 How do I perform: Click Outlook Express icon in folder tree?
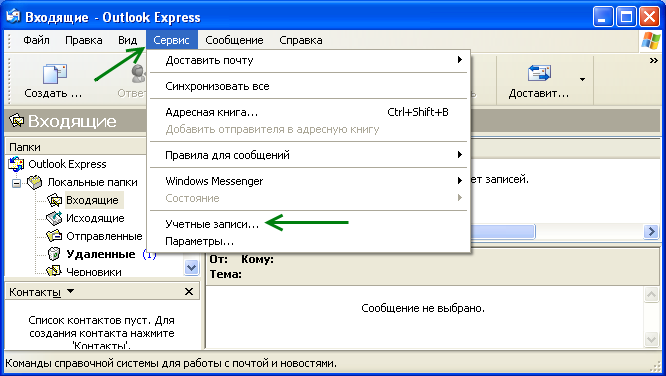[17, 164]
